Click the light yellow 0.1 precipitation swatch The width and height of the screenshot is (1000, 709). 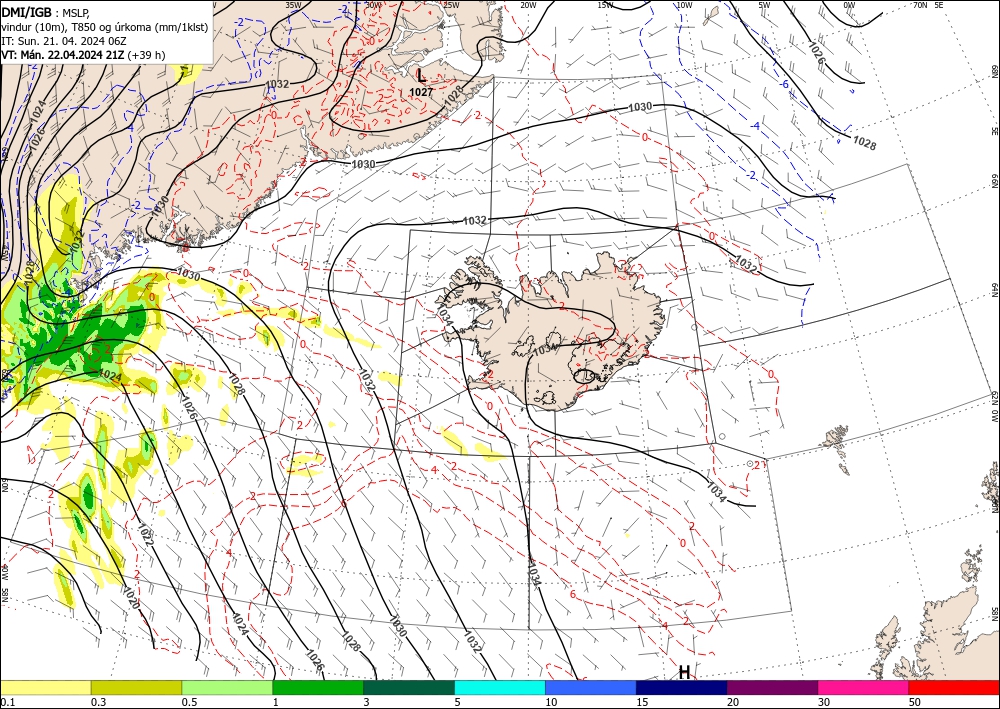(x=45, y=687)
